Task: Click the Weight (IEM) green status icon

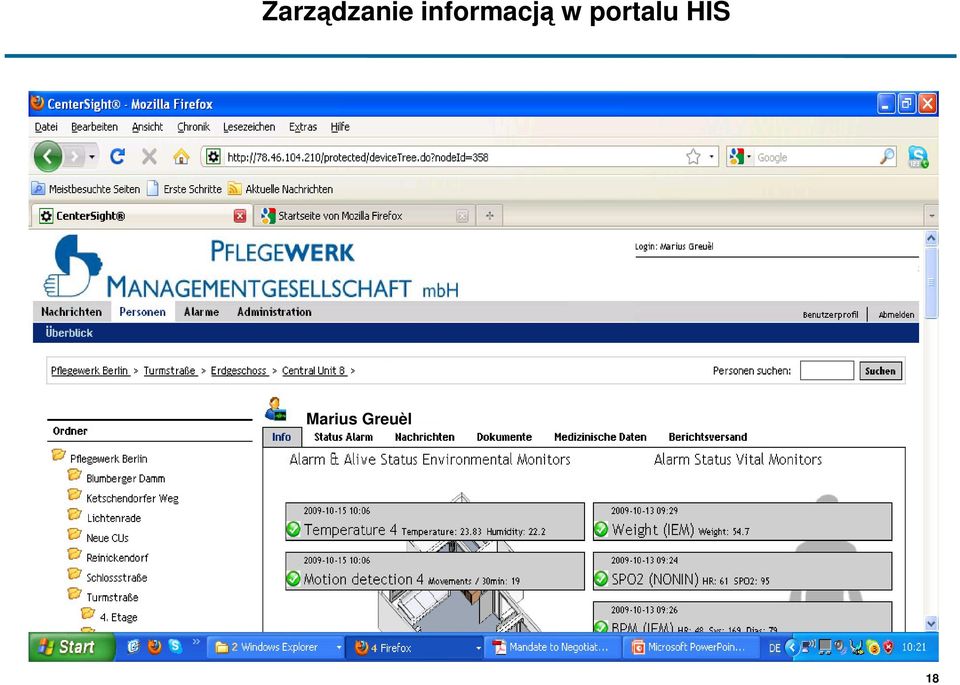Action: (601, 529)
